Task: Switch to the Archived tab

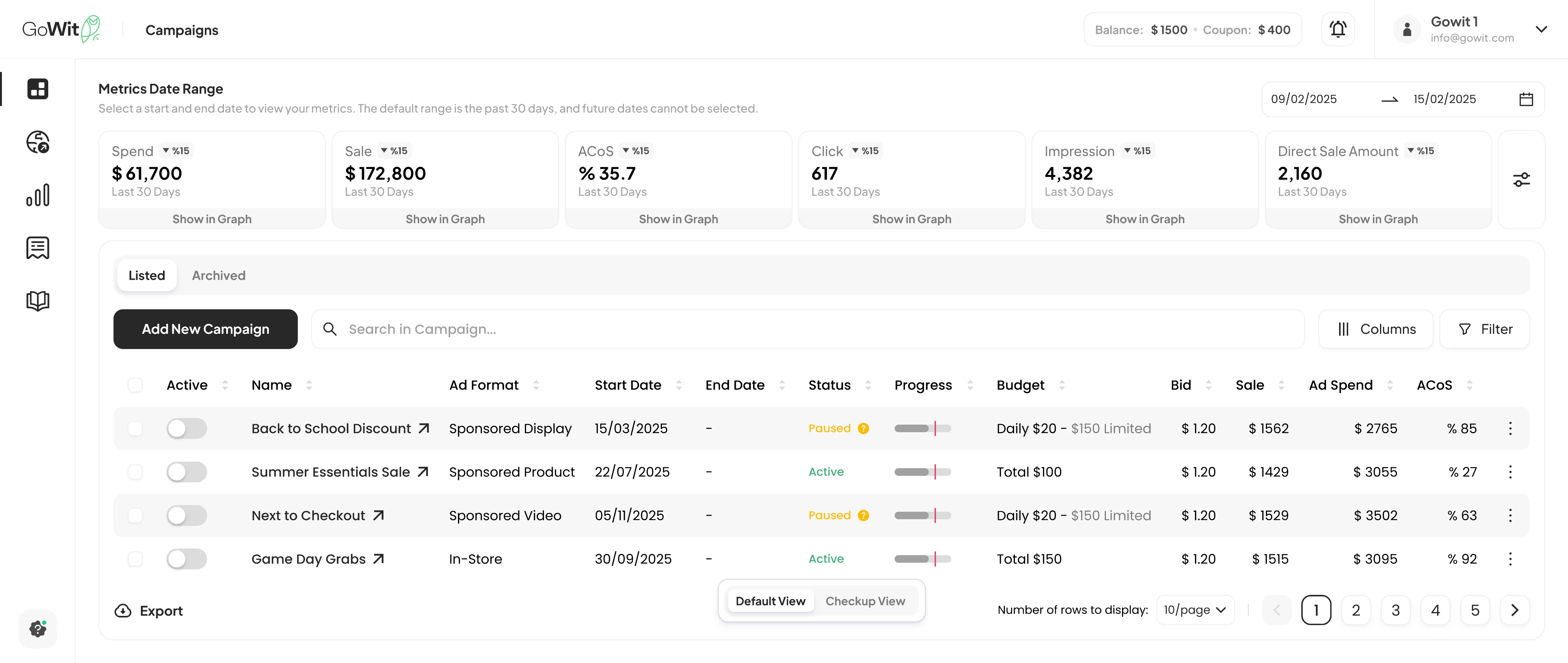Action: point(219,275)
